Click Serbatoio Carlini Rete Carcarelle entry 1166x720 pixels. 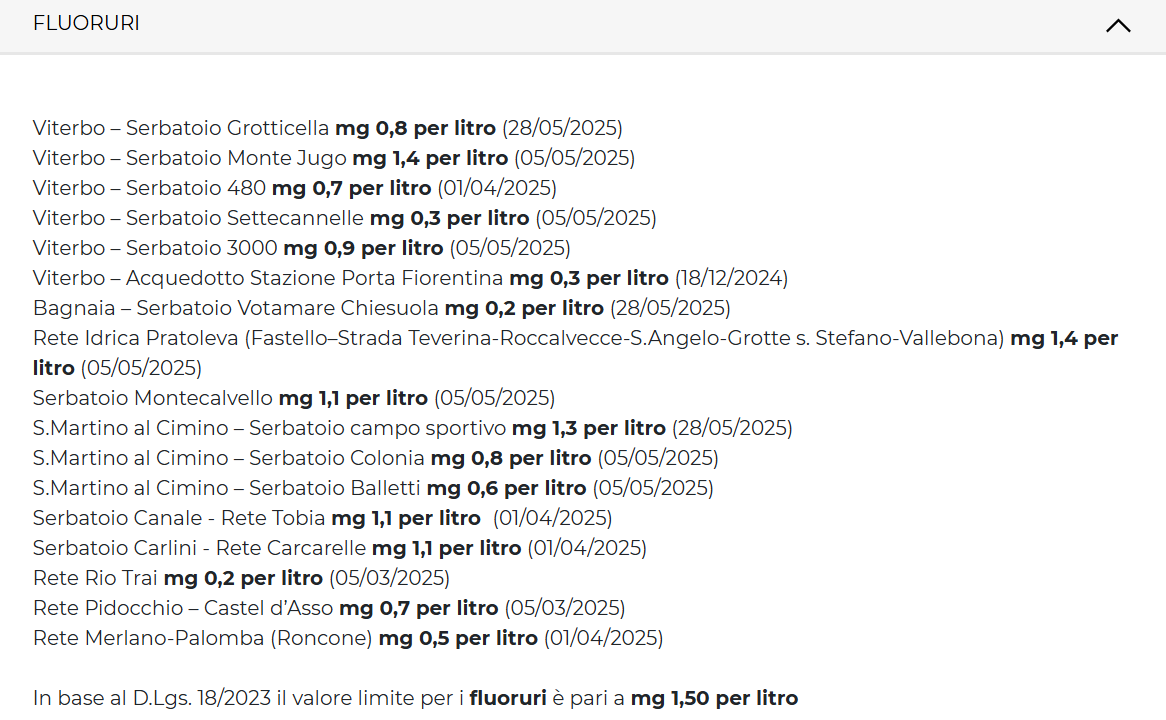pyautogui.click(x=339, y=548)
